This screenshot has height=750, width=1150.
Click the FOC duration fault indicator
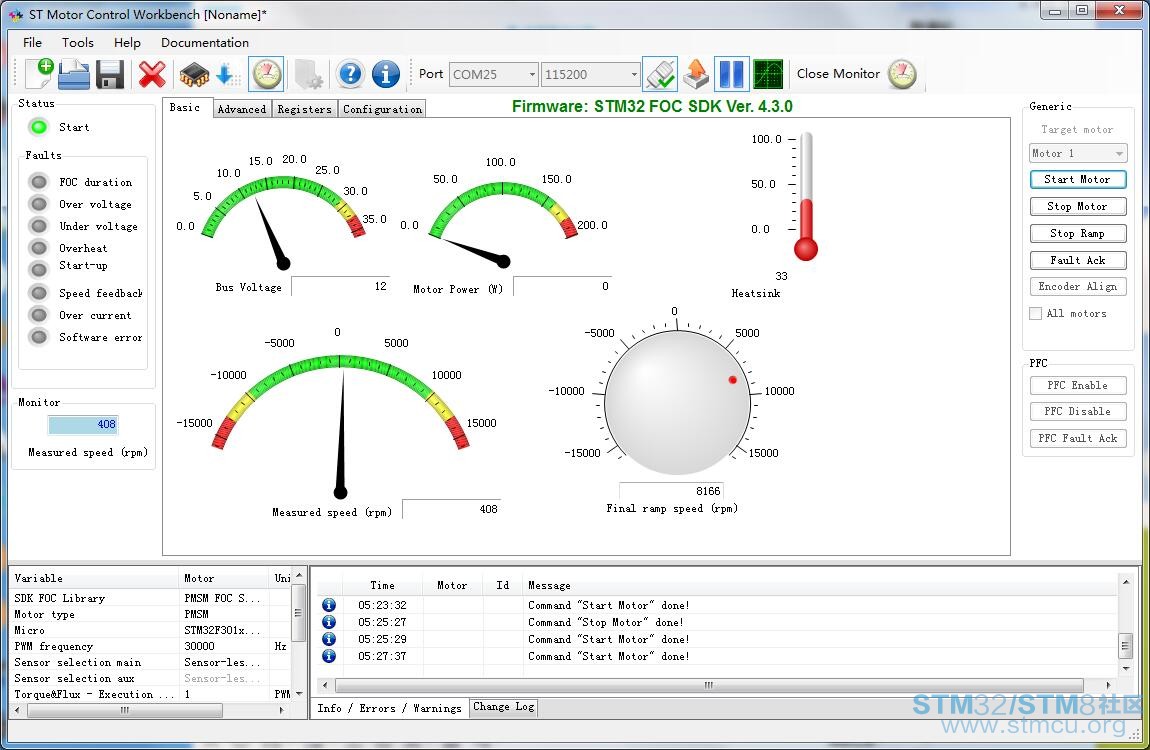tap(38, 182)
